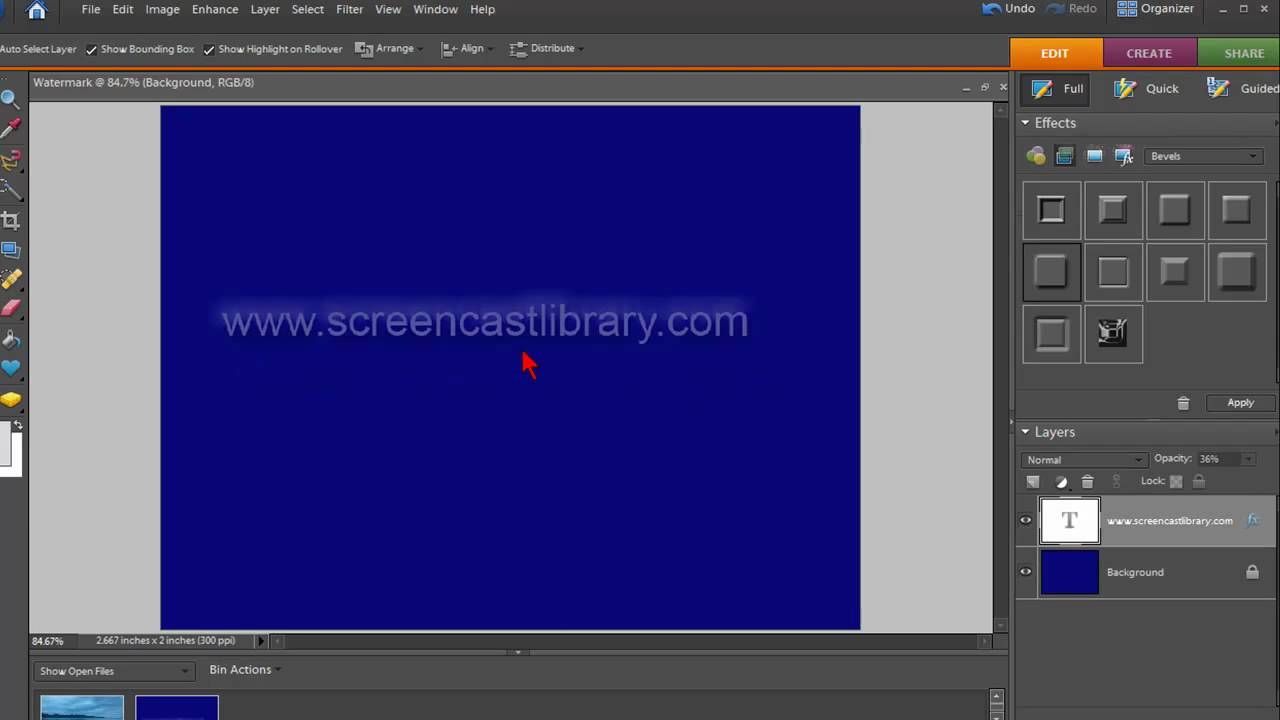The image size is (1280, 720).
Task: Click the trash icon beside Apply in Effects
Action: coord(1183,403)
